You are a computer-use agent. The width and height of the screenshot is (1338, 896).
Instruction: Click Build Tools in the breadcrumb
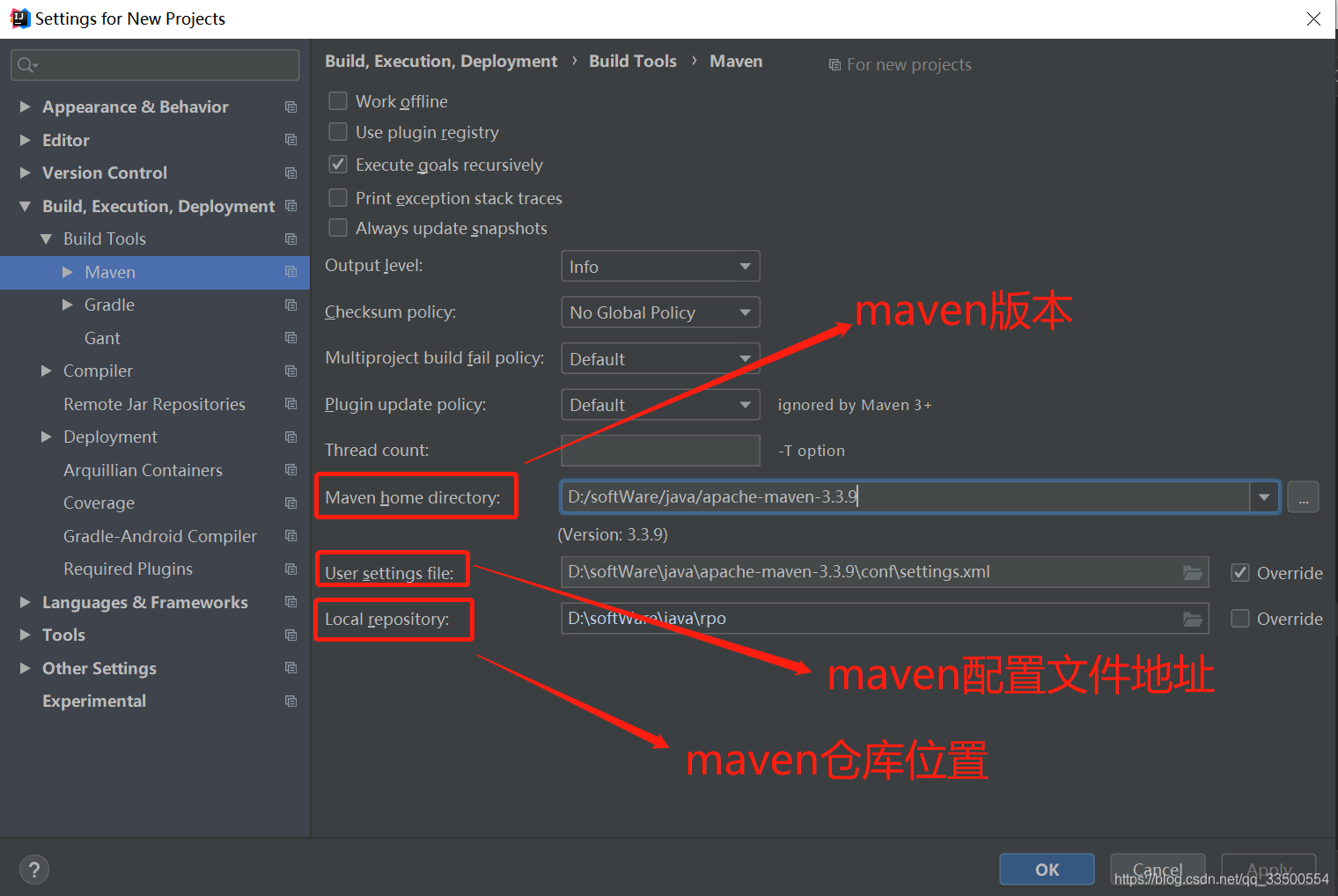[x=633, y=61]
